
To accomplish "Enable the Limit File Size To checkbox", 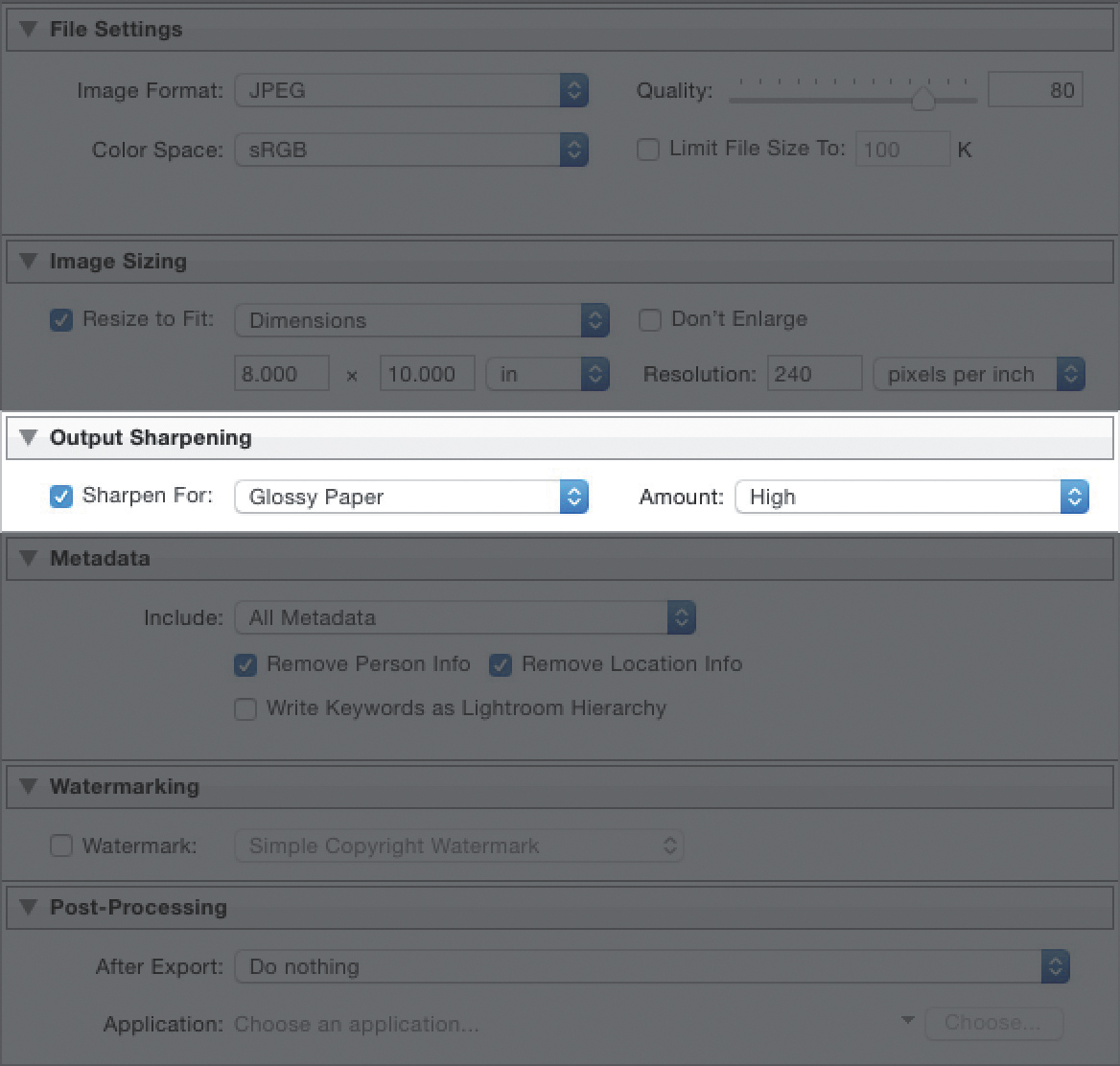I will [x=649, y=151].
